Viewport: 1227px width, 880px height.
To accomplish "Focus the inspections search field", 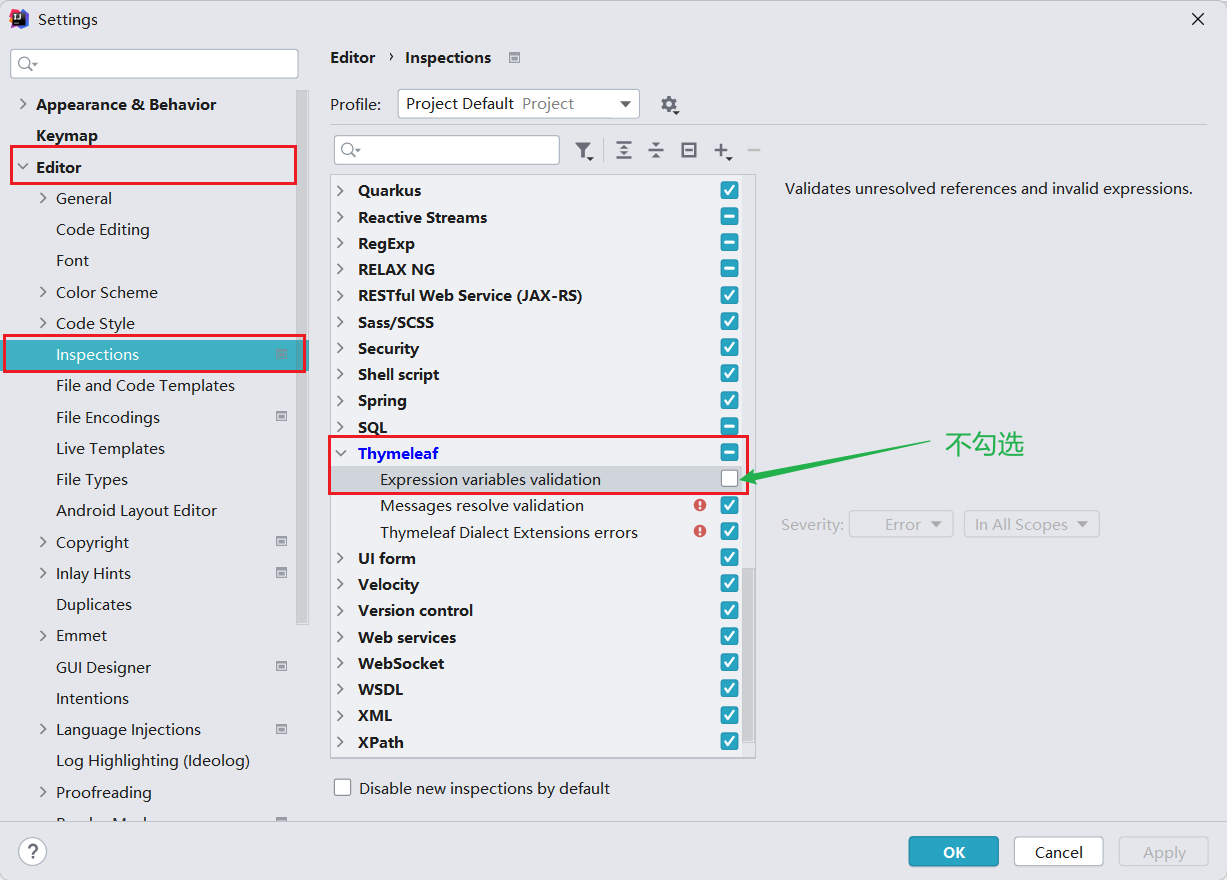I will tap(447, 150).
